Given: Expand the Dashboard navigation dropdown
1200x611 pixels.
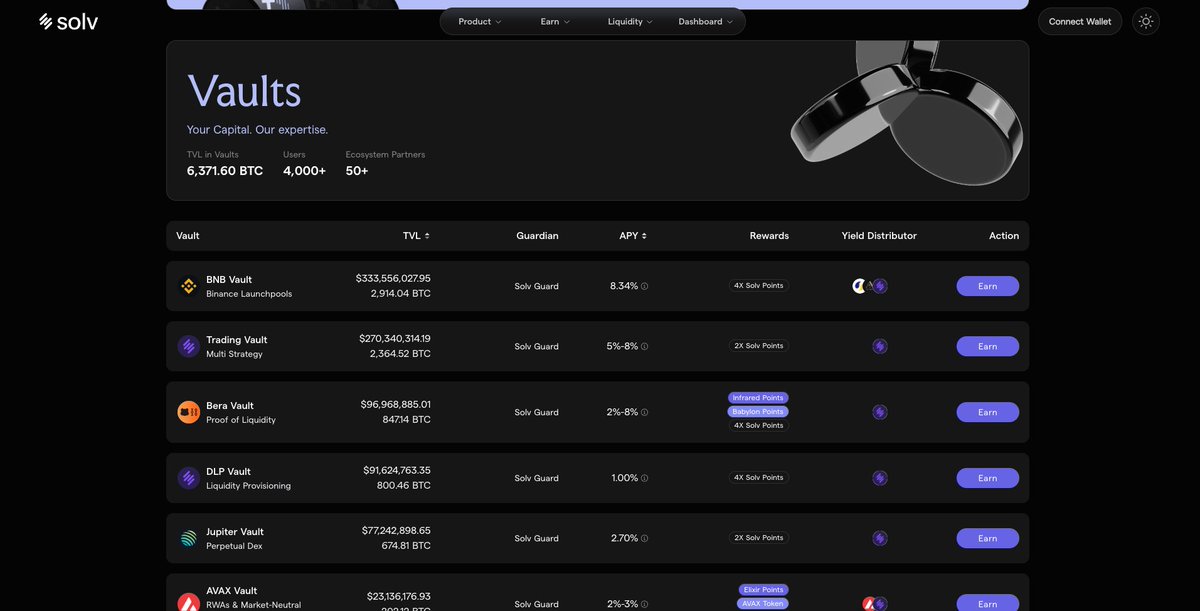Looking at the screenshot, I should [706, 21].
